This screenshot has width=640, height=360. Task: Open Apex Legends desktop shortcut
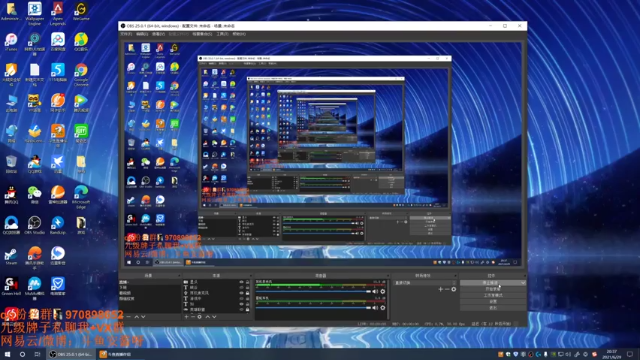tap(58, 13)
